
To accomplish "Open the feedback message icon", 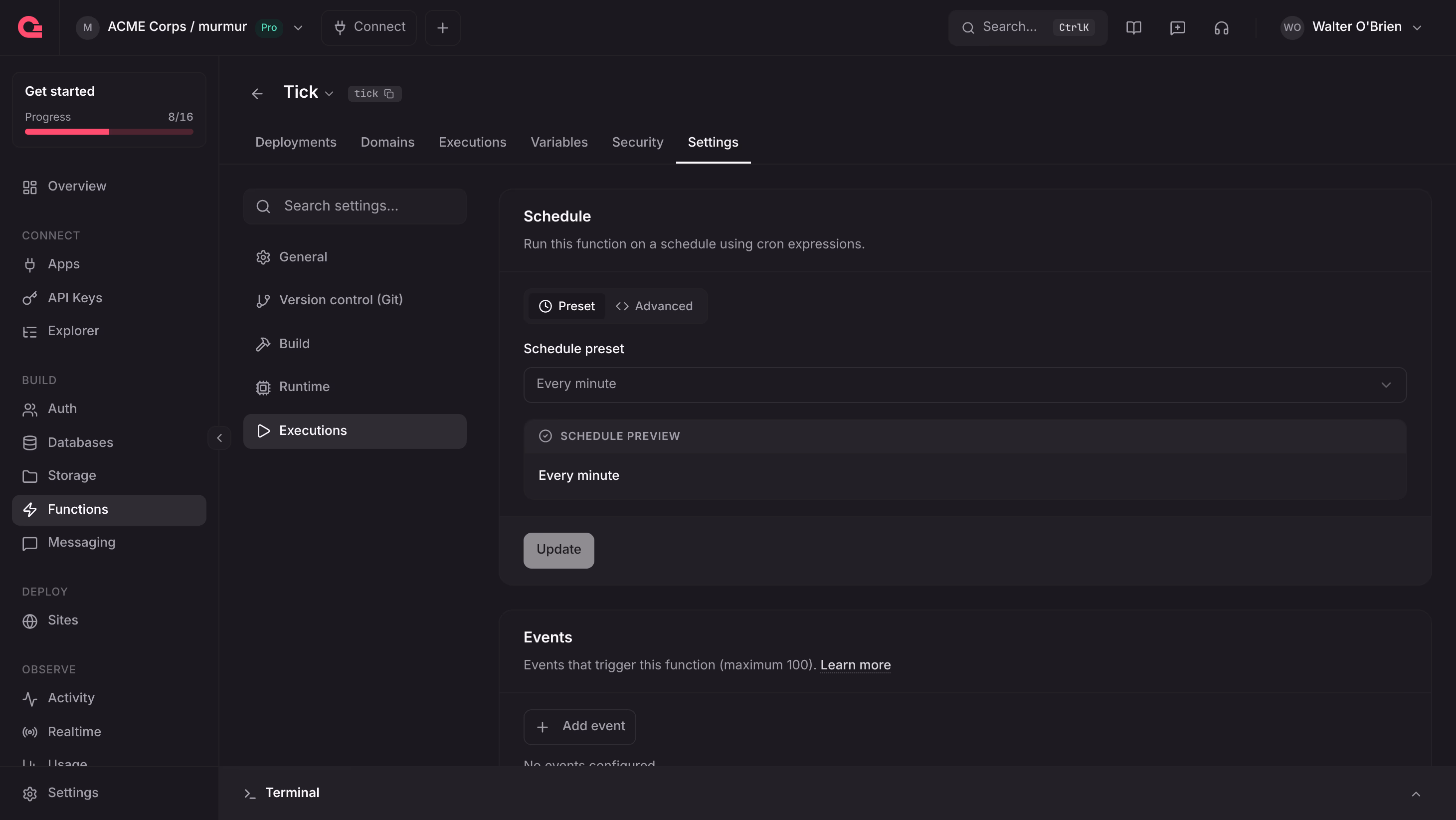I will point(1177,27).
